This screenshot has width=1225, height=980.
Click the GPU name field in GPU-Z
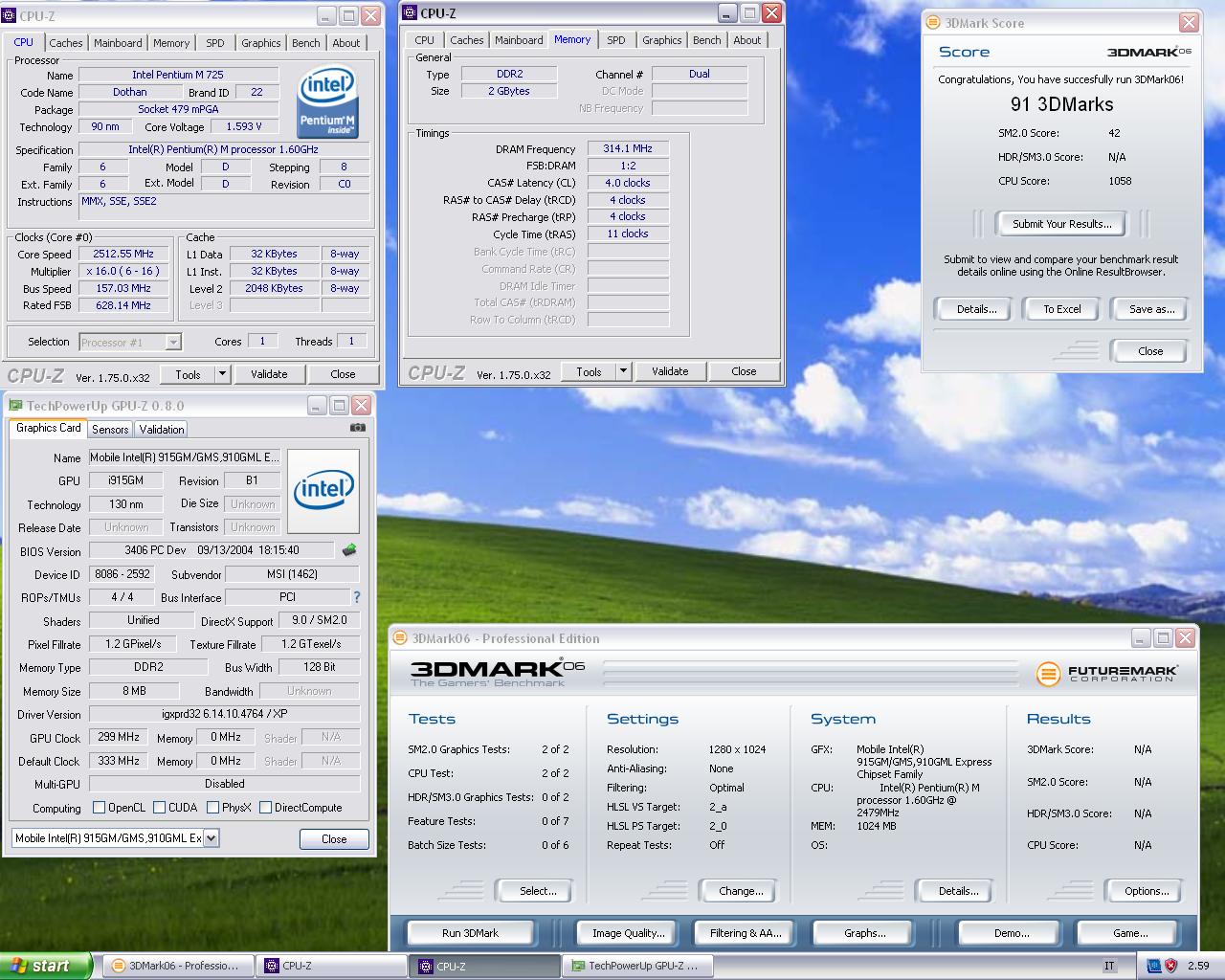coord(185,457)
